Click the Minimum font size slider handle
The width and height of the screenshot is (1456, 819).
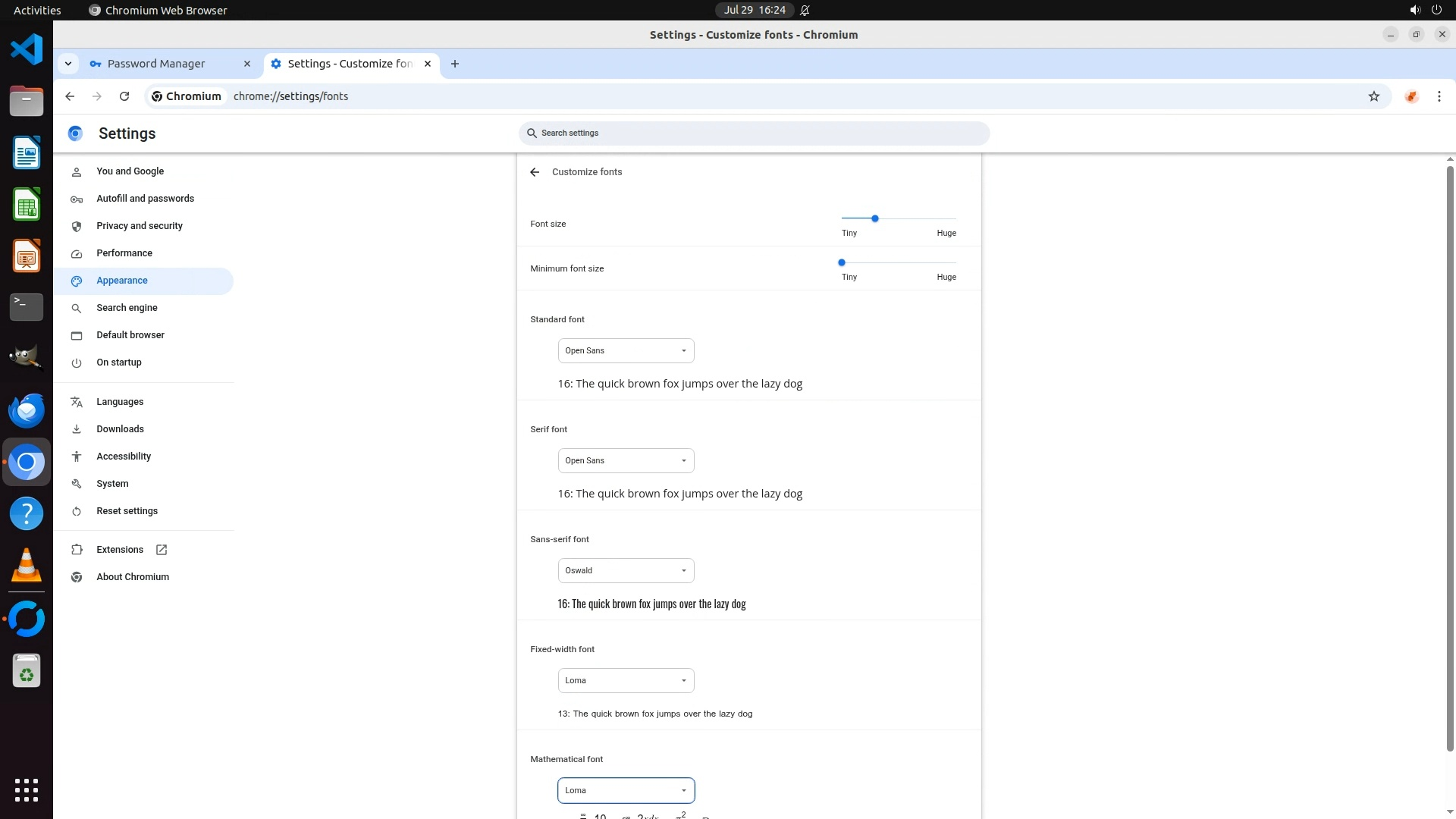842,262
